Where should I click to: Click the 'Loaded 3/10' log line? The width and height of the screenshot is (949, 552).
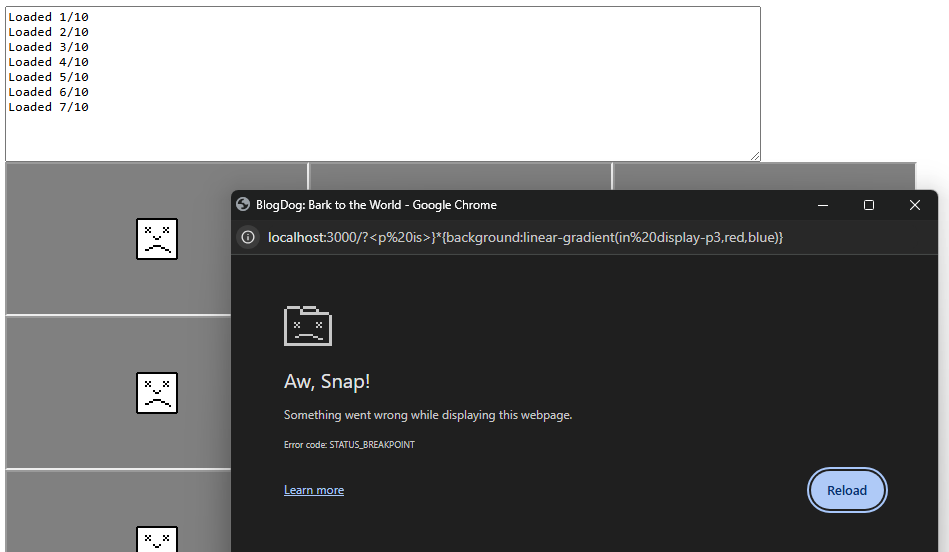pos(48,47)
